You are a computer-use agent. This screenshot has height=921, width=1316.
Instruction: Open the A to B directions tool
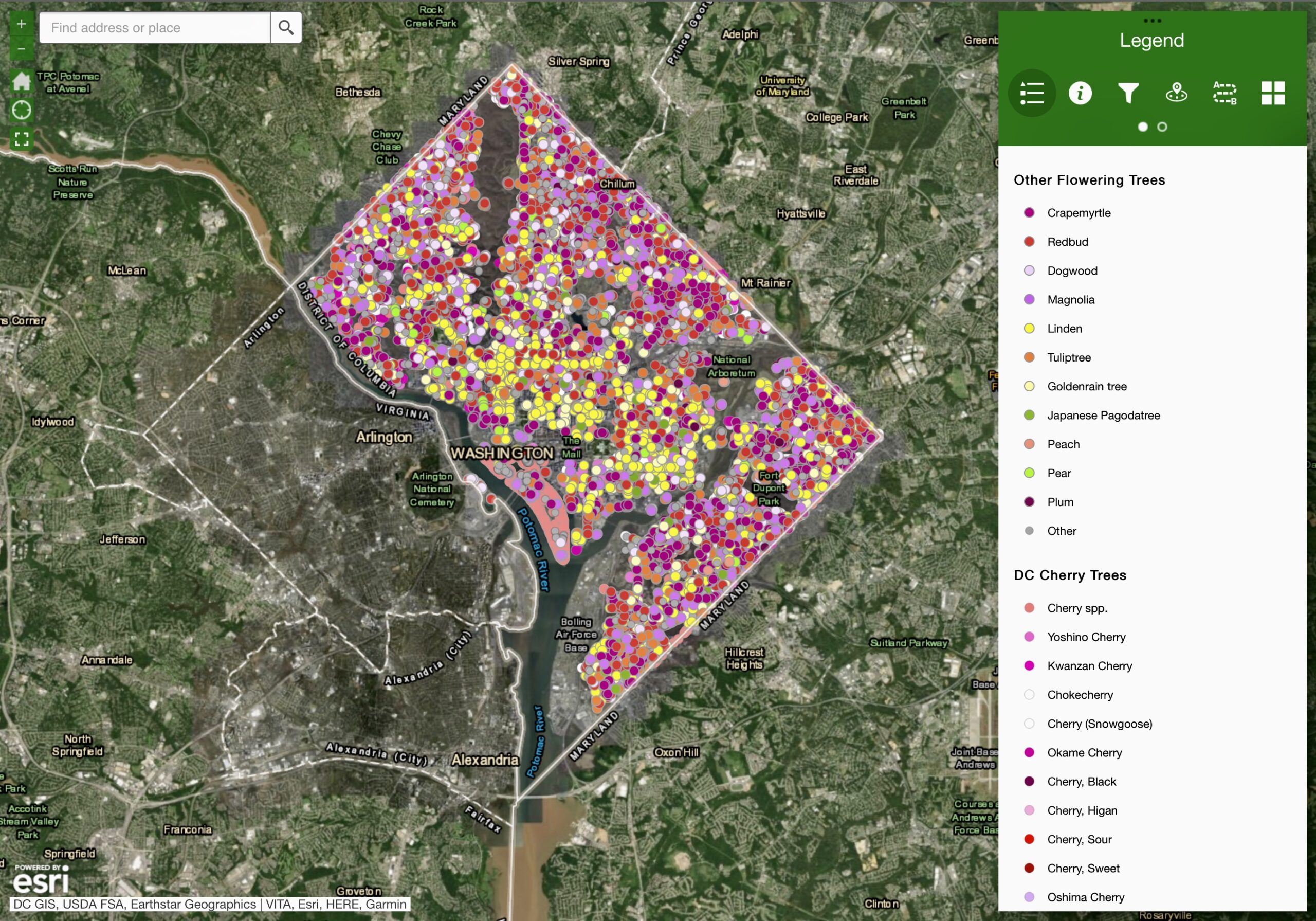(1224, 93)
